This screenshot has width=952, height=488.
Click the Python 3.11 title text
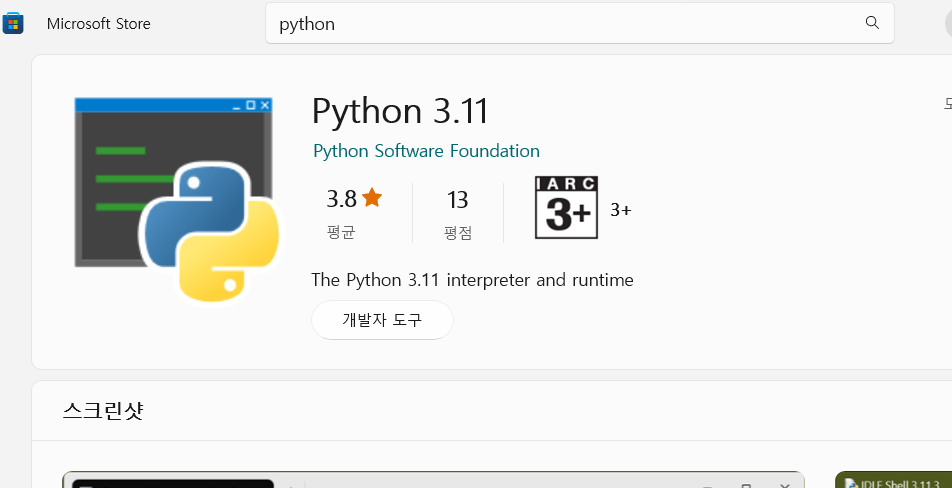[x=400, y=111]
